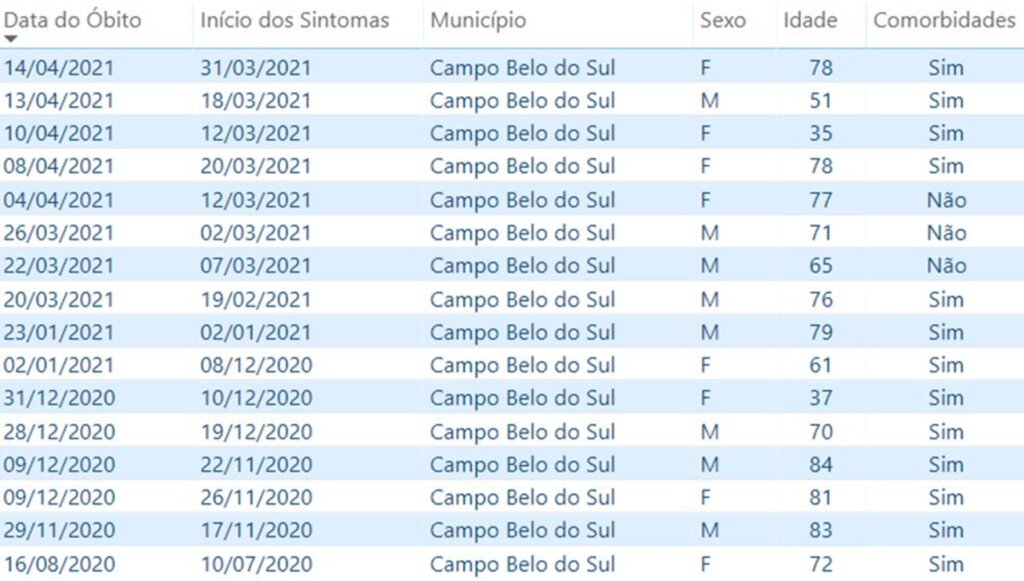Select the age 79 cell
The width and height of the screenshot is (1024, 581).
click(x=820, y=332)
